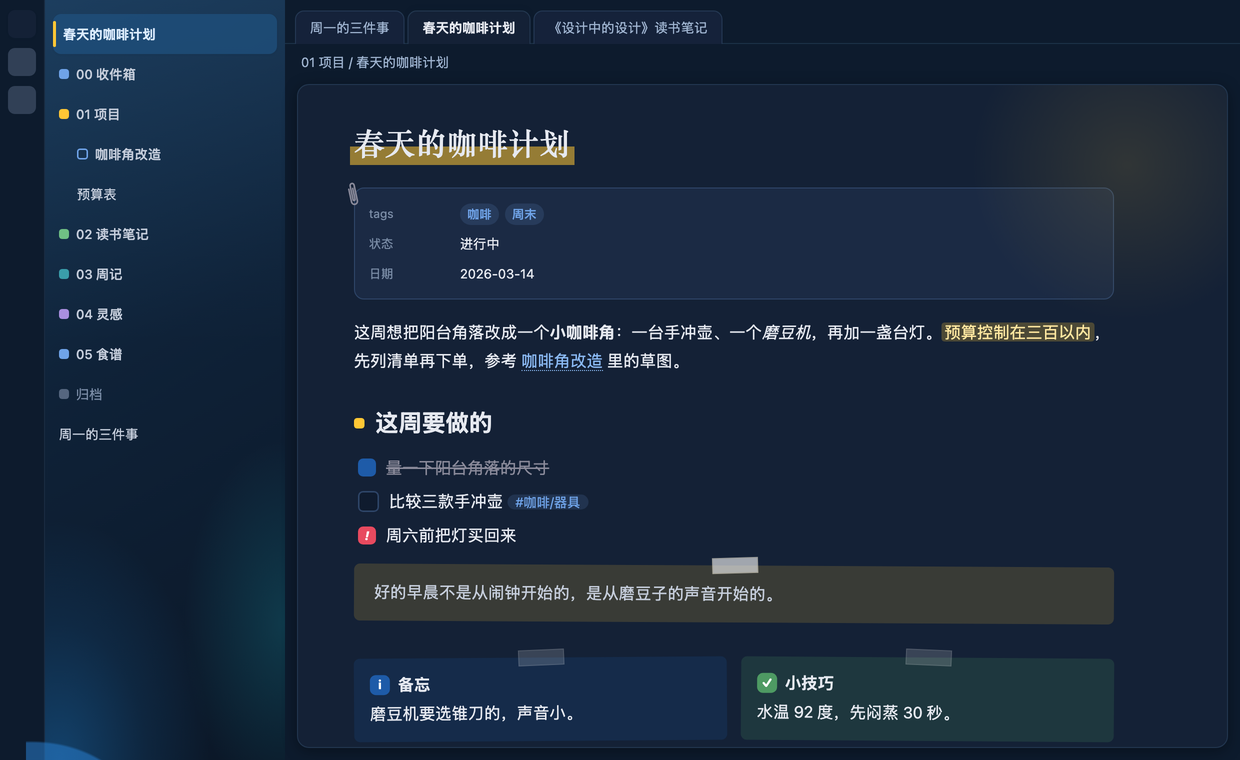This screenshot has width=1240, height=760.
Task: Click the 这周要做的 heading
Action: point(433,423)
